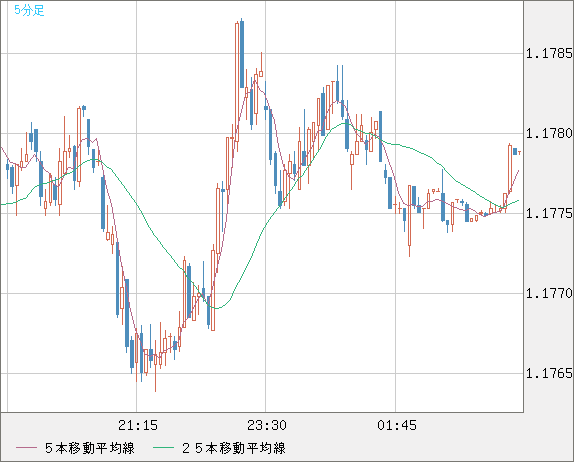
Task: Click the 25本移動平均線 legend text
Action: coord(234,448)
